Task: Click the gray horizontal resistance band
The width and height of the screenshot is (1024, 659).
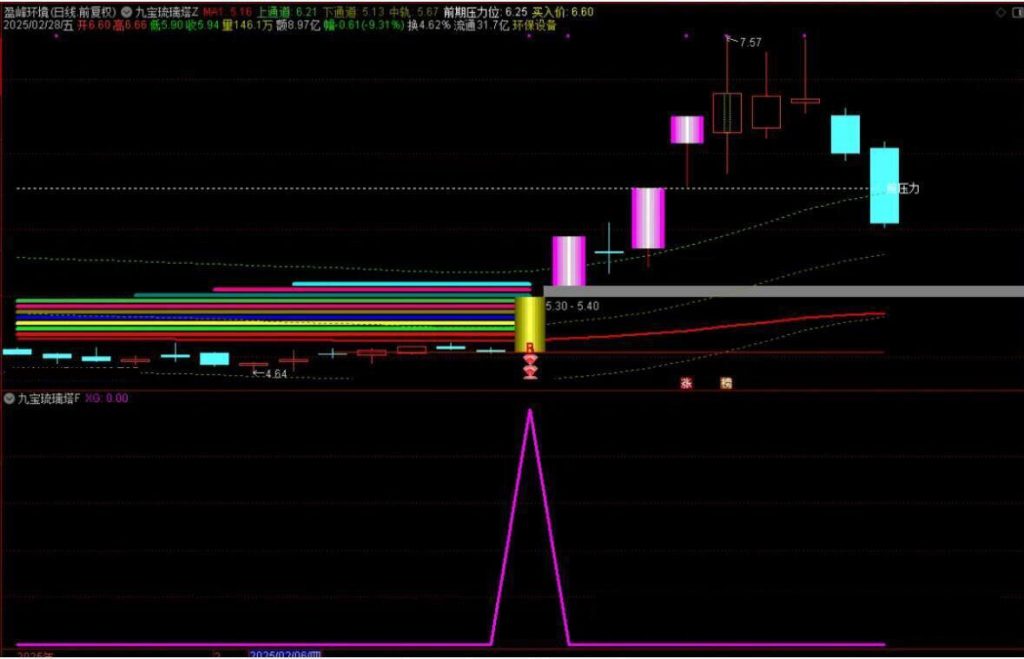Action: coord(780,291)
